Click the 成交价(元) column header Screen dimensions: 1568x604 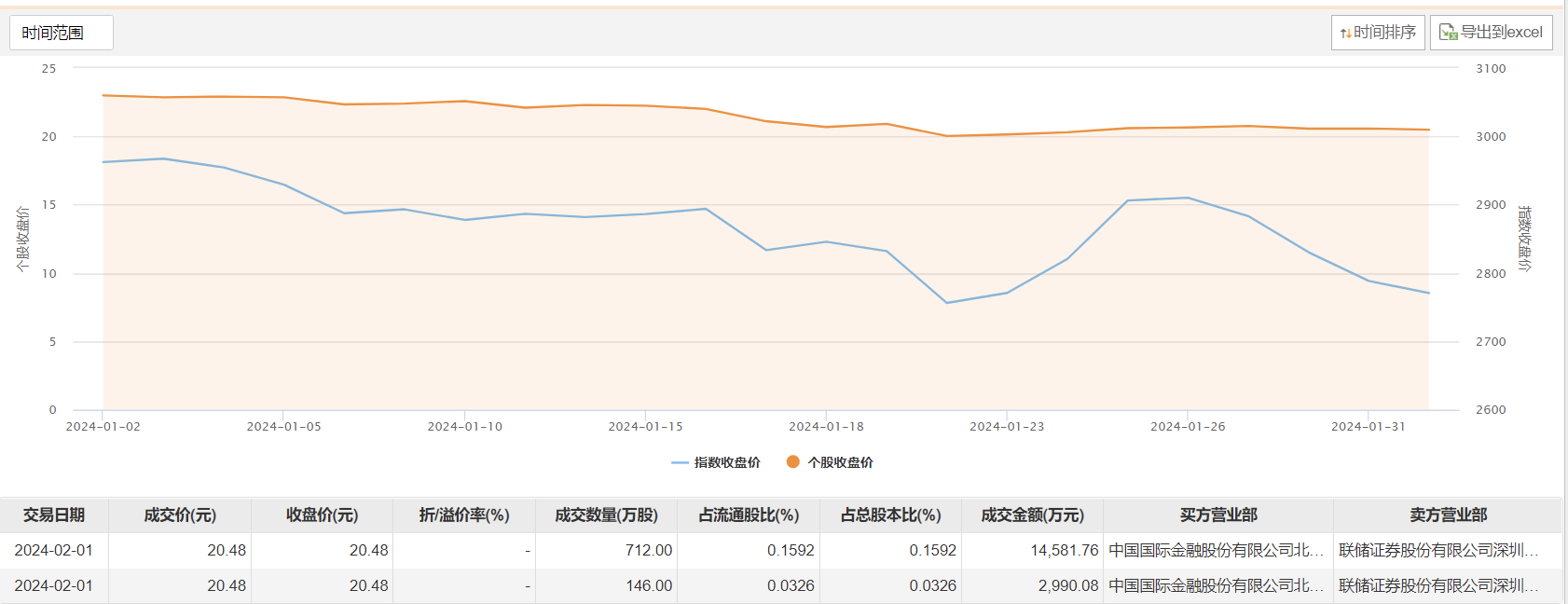pyautogui.click(x=180, y=515)
